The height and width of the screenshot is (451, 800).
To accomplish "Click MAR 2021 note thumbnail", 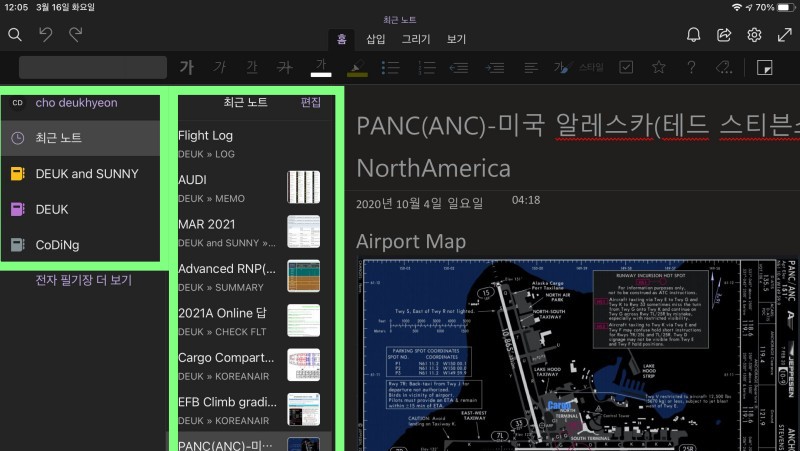I will 304,232.
